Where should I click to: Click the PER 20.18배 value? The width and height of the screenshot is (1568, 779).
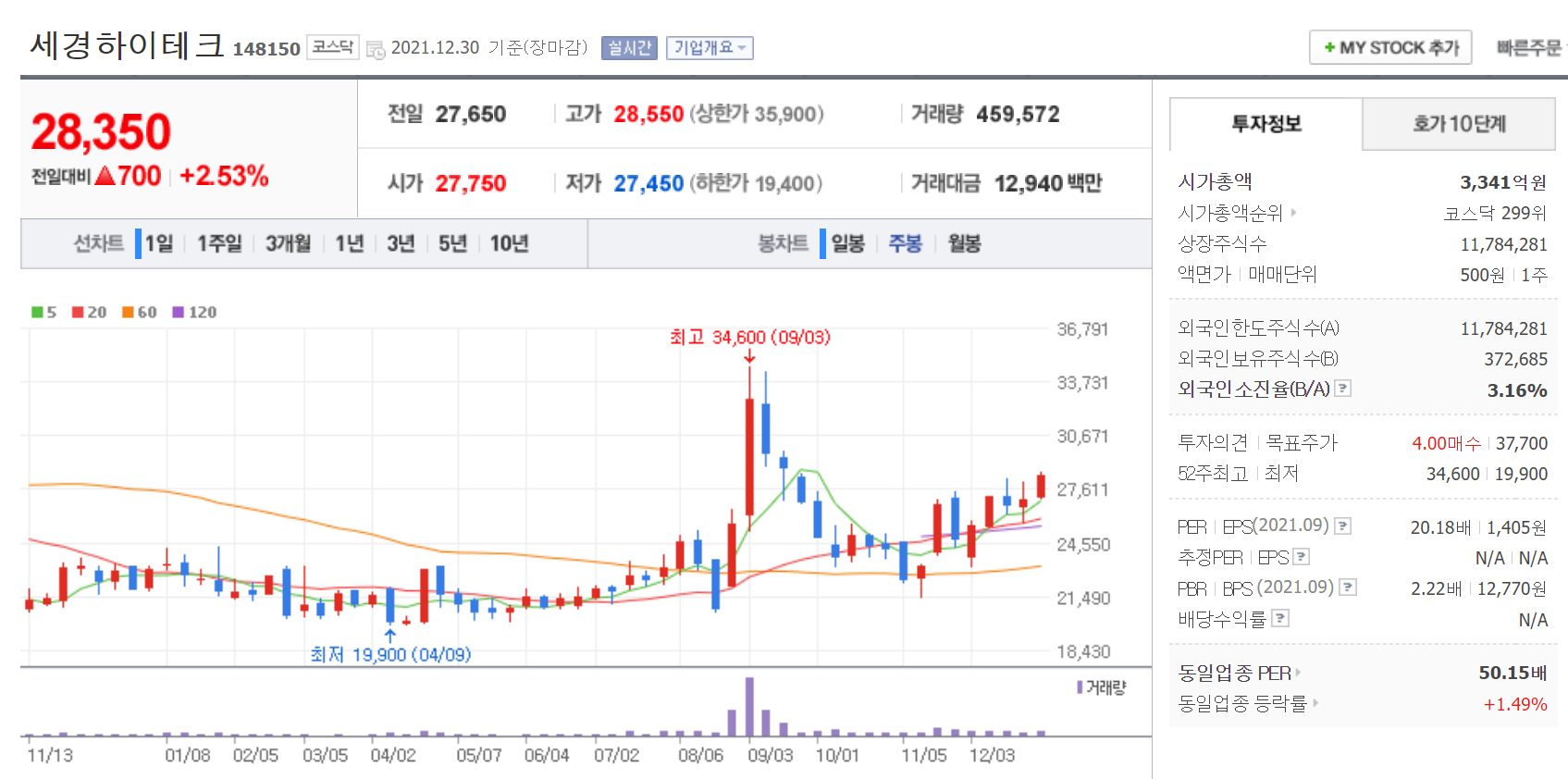pos(1440,527)
